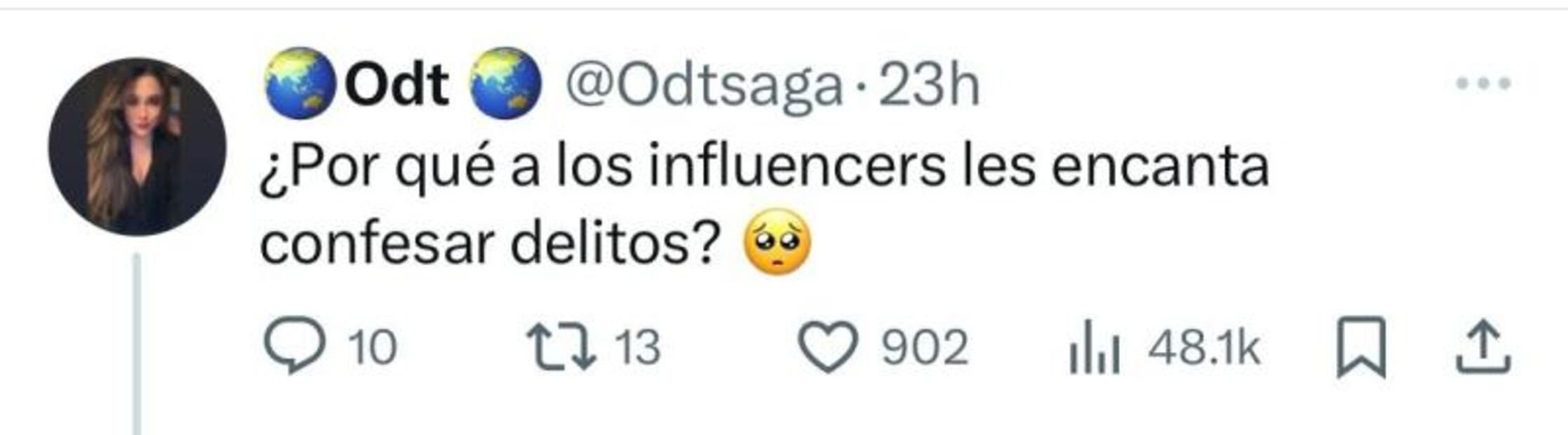Open the @Odtsaga handle link
The image size is (1568, 435).
(x=703, y=85)
